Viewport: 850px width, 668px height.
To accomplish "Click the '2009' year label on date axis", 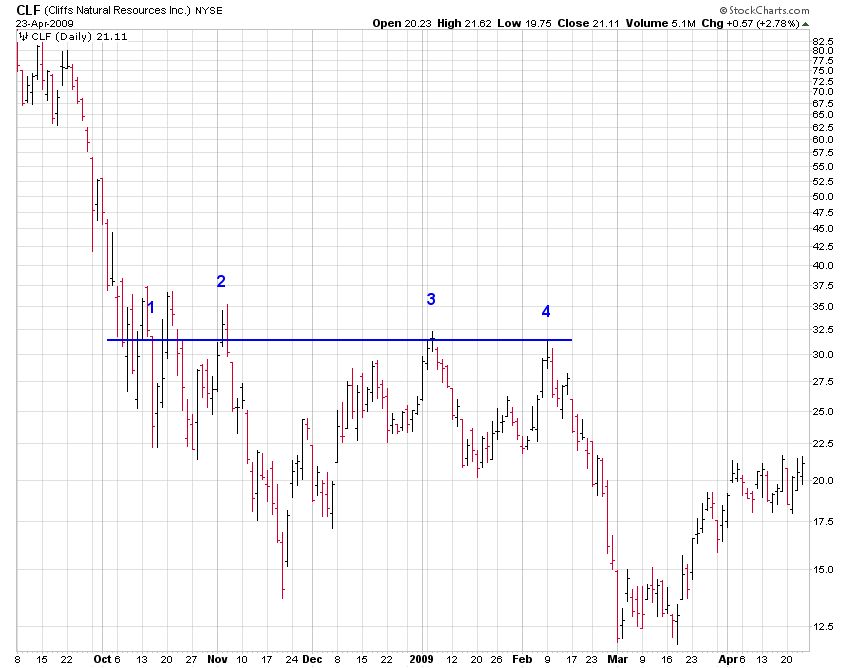I will coord(421,659).
